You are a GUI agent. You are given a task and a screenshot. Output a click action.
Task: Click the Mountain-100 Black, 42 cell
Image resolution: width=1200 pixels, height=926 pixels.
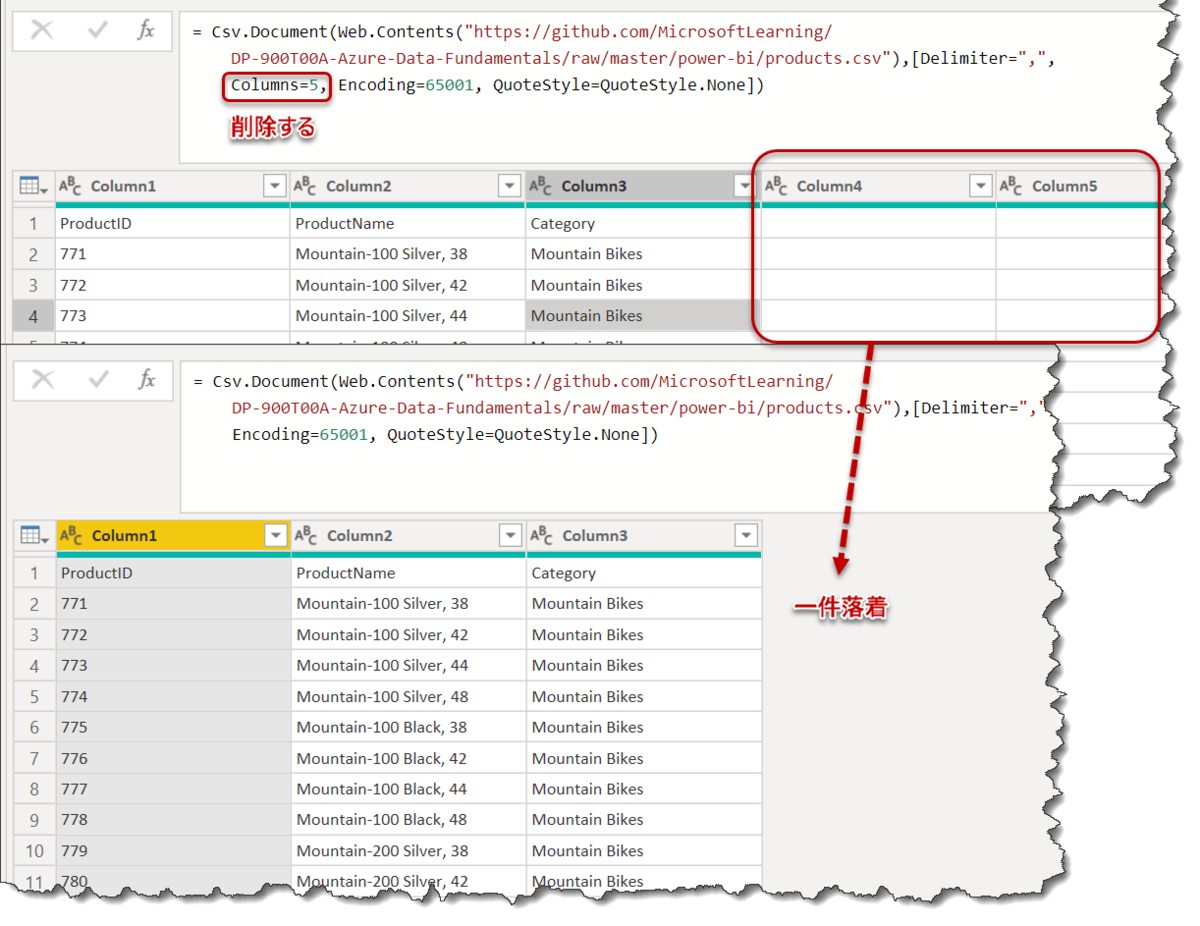tap(409, 758)
